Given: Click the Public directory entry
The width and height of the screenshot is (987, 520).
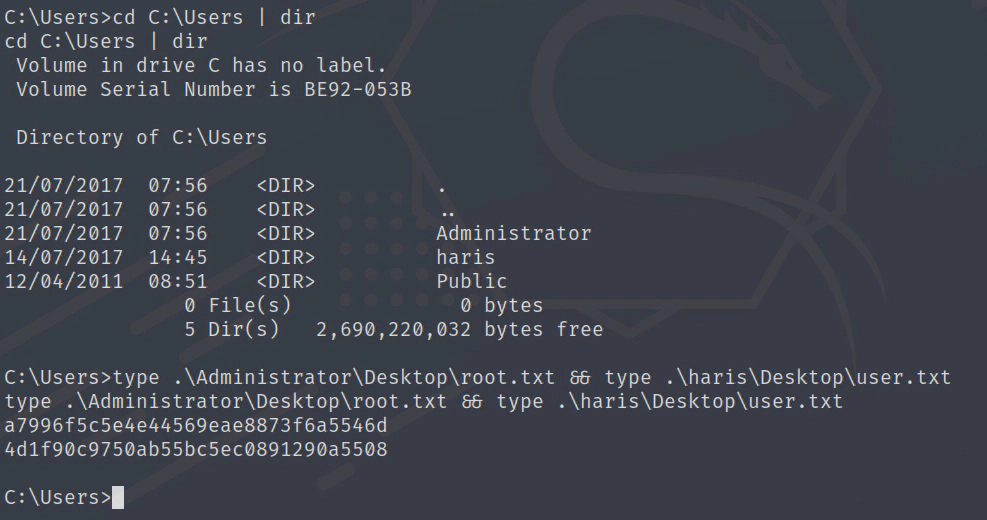Looking at the screenshot, I should click(471, 281).
